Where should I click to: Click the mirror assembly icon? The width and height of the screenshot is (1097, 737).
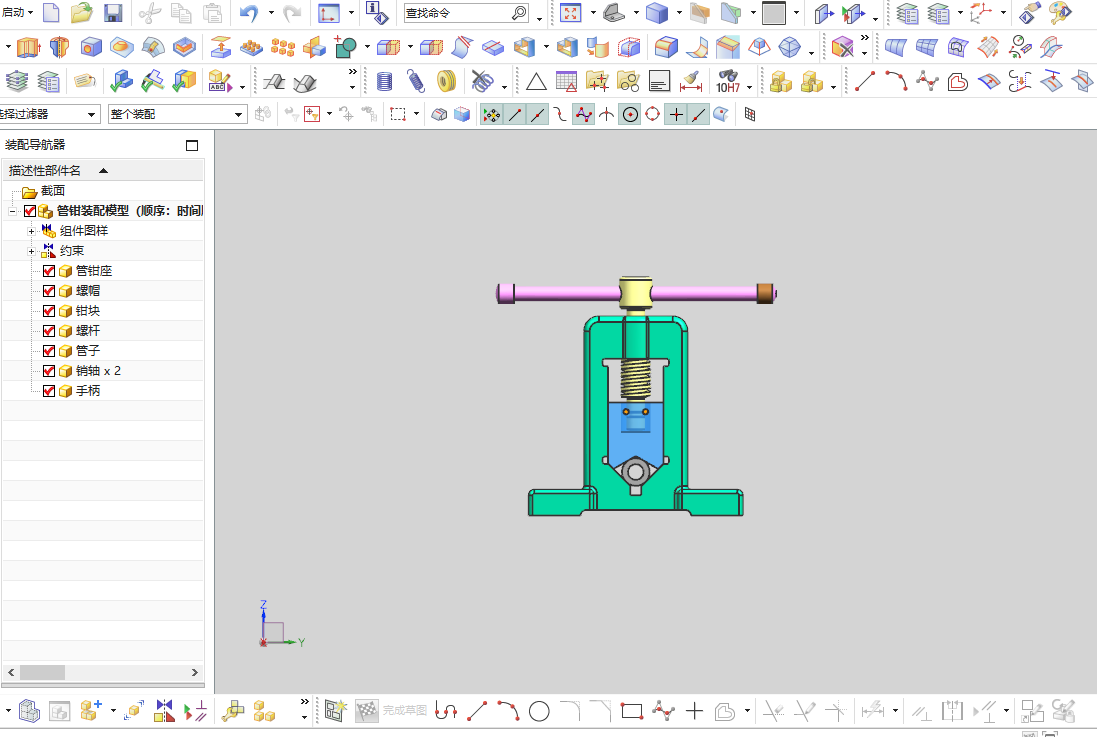164,711
